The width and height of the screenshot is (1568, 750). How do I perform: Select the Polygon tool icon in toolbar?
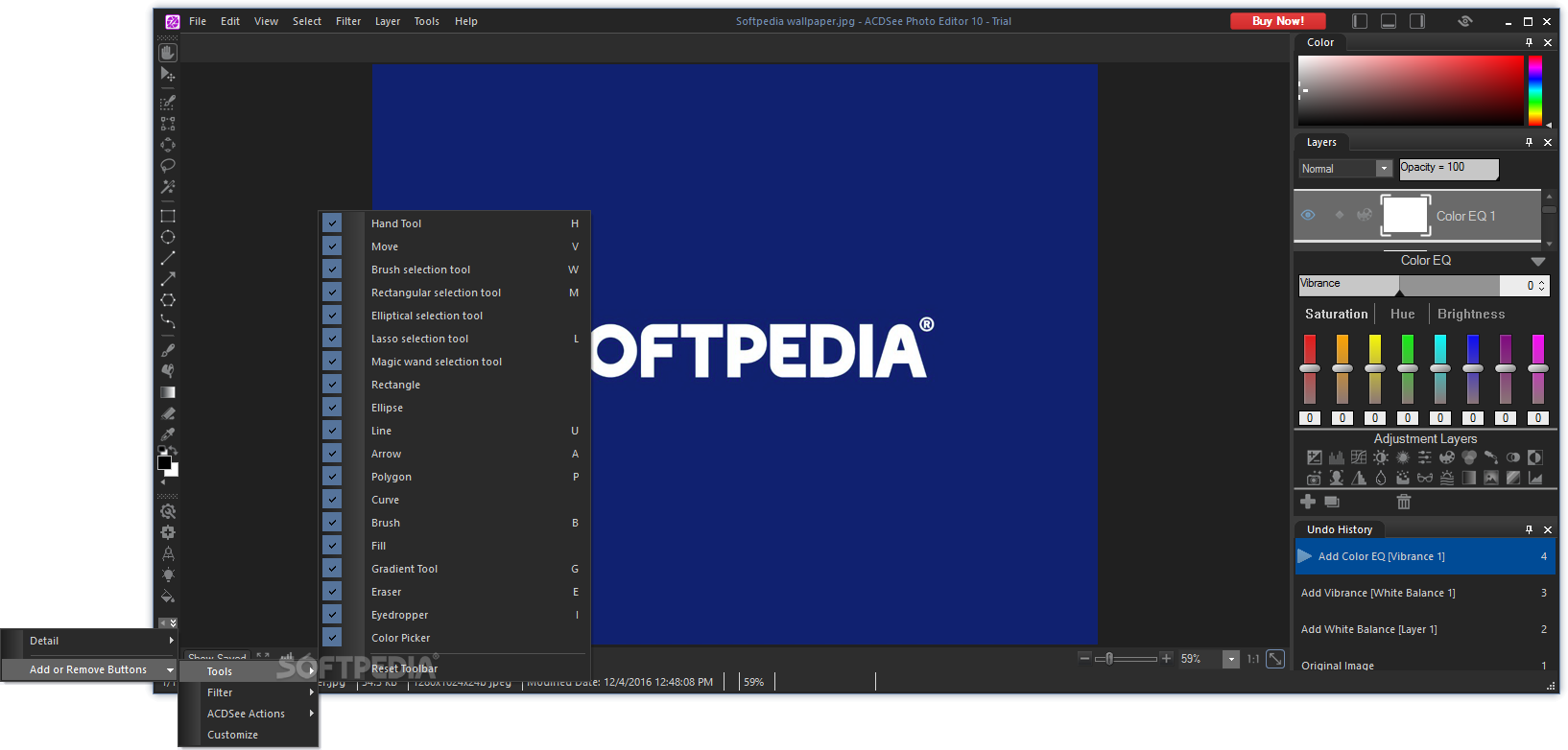(x=168, y=300)
